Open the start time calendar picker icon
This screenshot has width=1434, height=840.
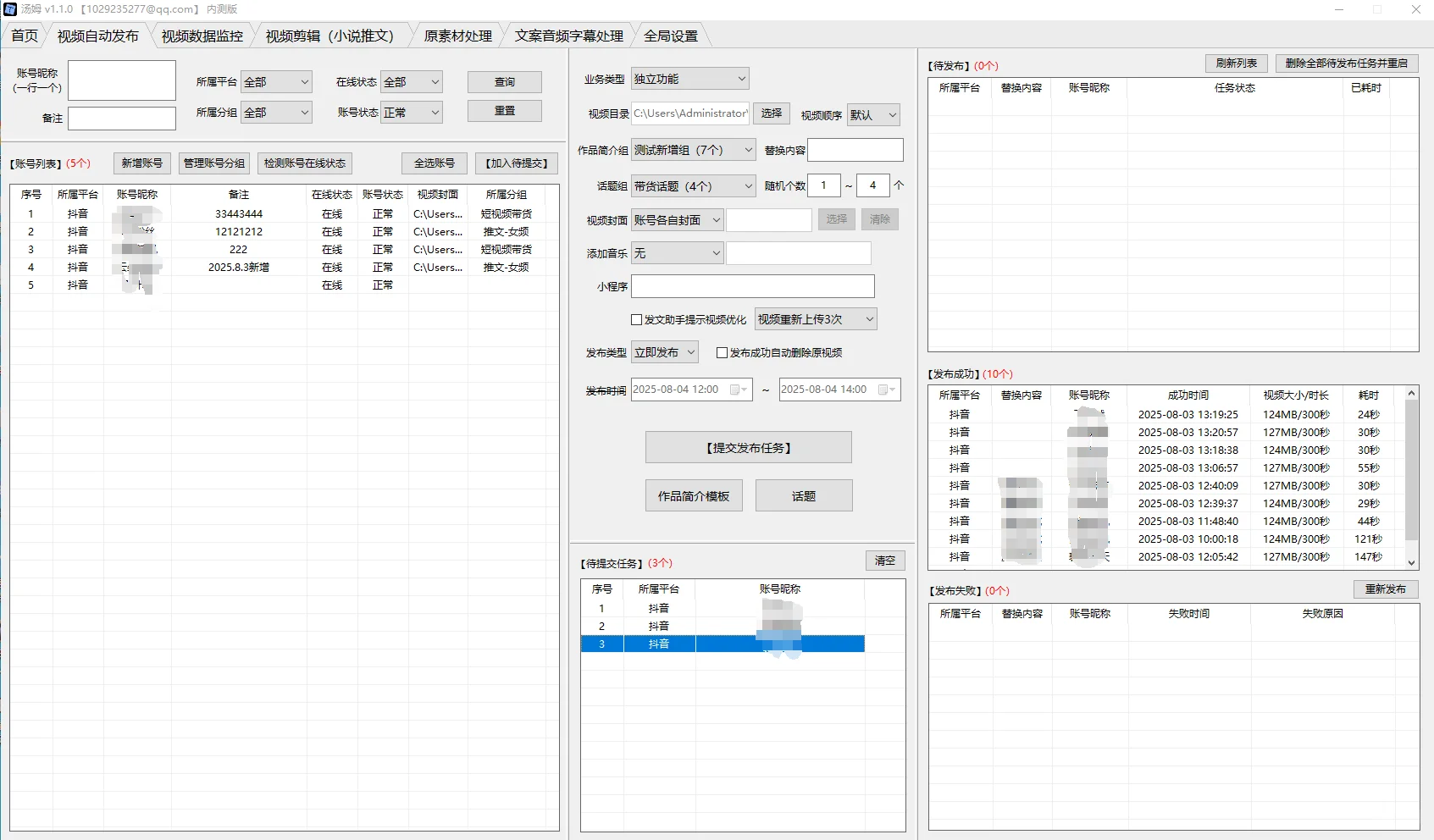pyautogui.click(x=738, y=390)
